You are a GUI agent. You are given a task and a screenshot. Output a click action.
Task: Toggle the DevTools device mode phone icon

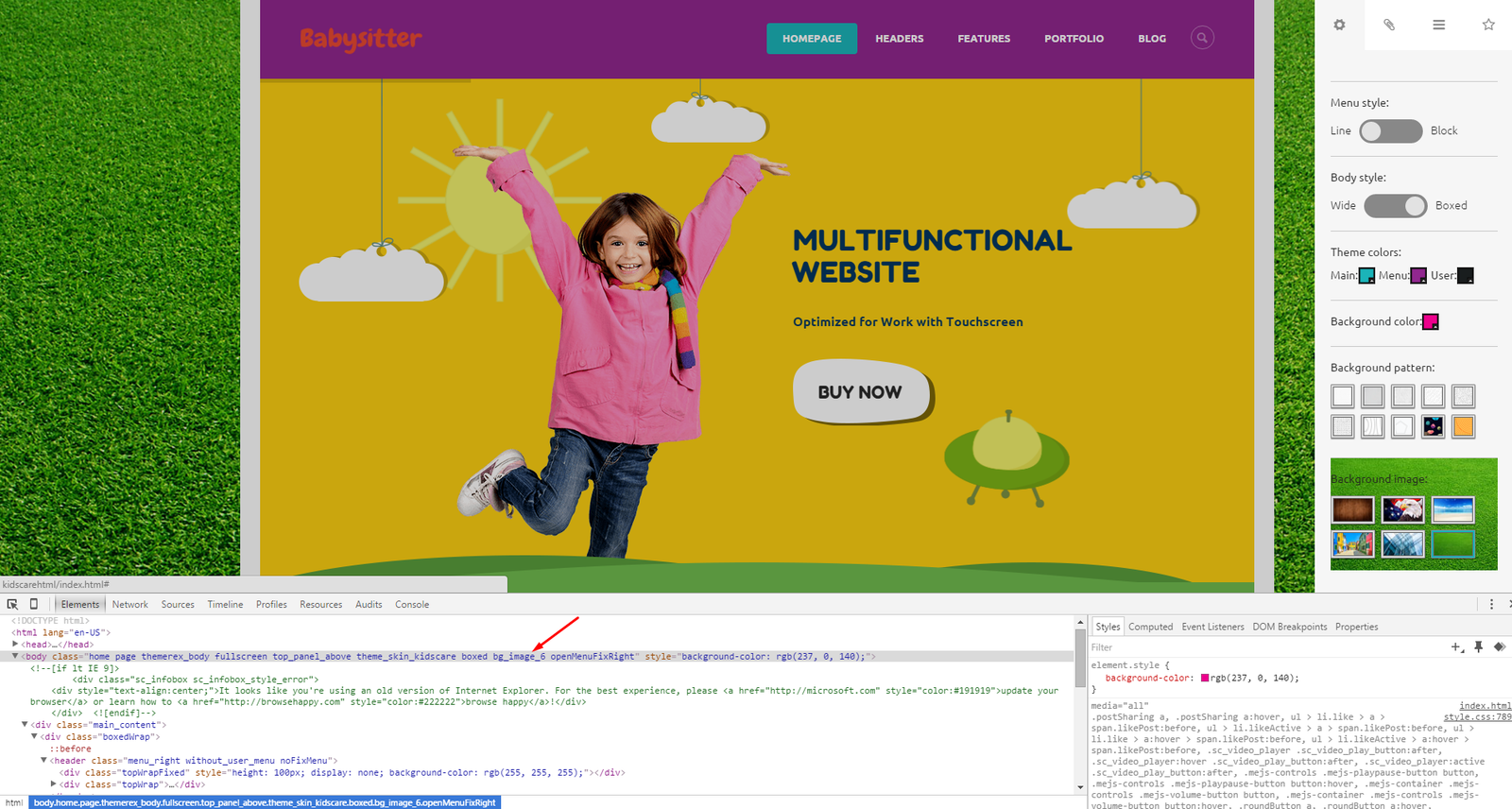(x=34, y=604)
